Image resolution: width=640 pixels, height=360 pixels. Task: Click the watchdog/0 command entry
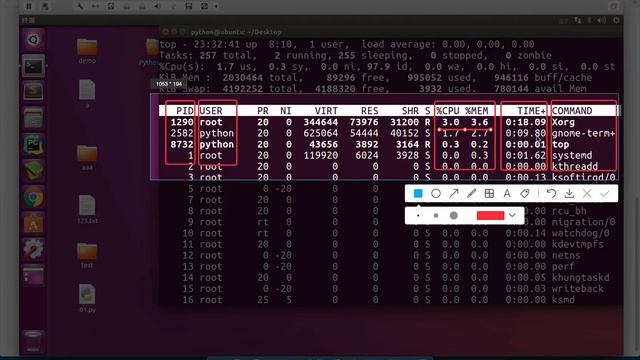click(580, 233)
